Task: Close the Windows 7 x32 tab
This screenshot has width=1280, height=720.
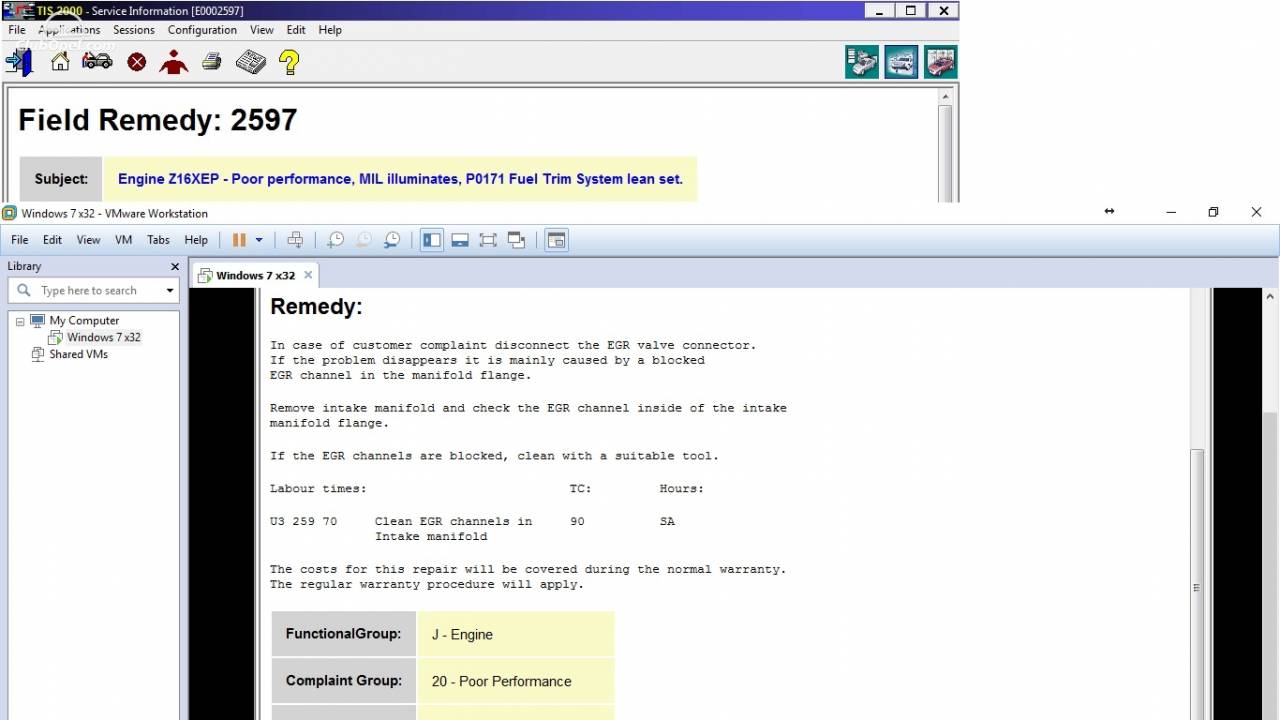Action: pyautogui.click(x=308, y=275)
